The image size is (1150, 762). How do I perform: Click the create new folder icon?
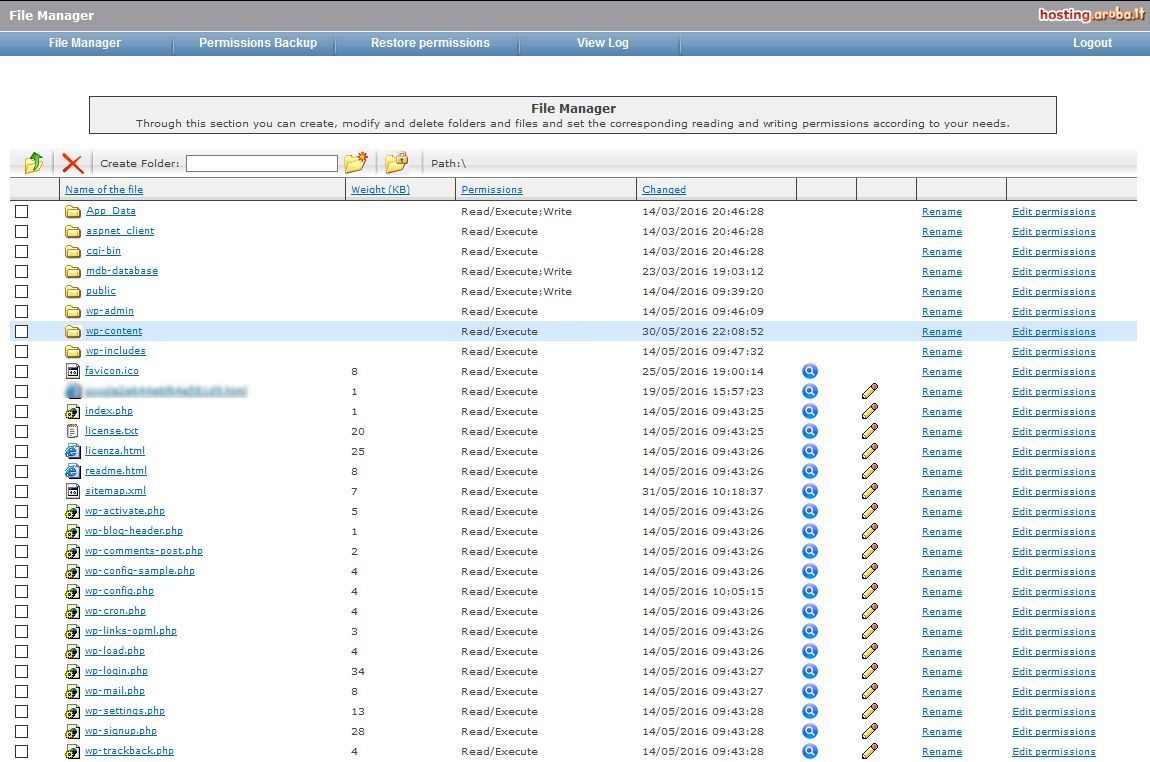coord(355,163)
